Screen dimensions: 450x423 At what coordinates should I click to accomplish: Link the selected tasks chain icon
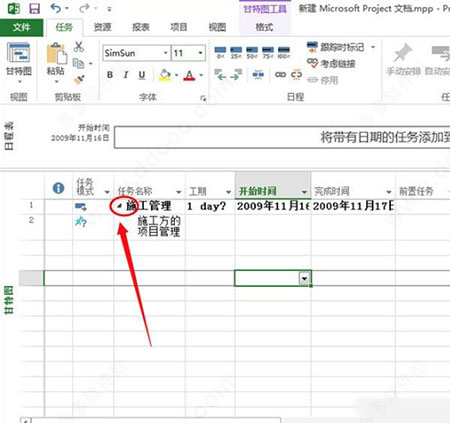(x=280, y=75)
